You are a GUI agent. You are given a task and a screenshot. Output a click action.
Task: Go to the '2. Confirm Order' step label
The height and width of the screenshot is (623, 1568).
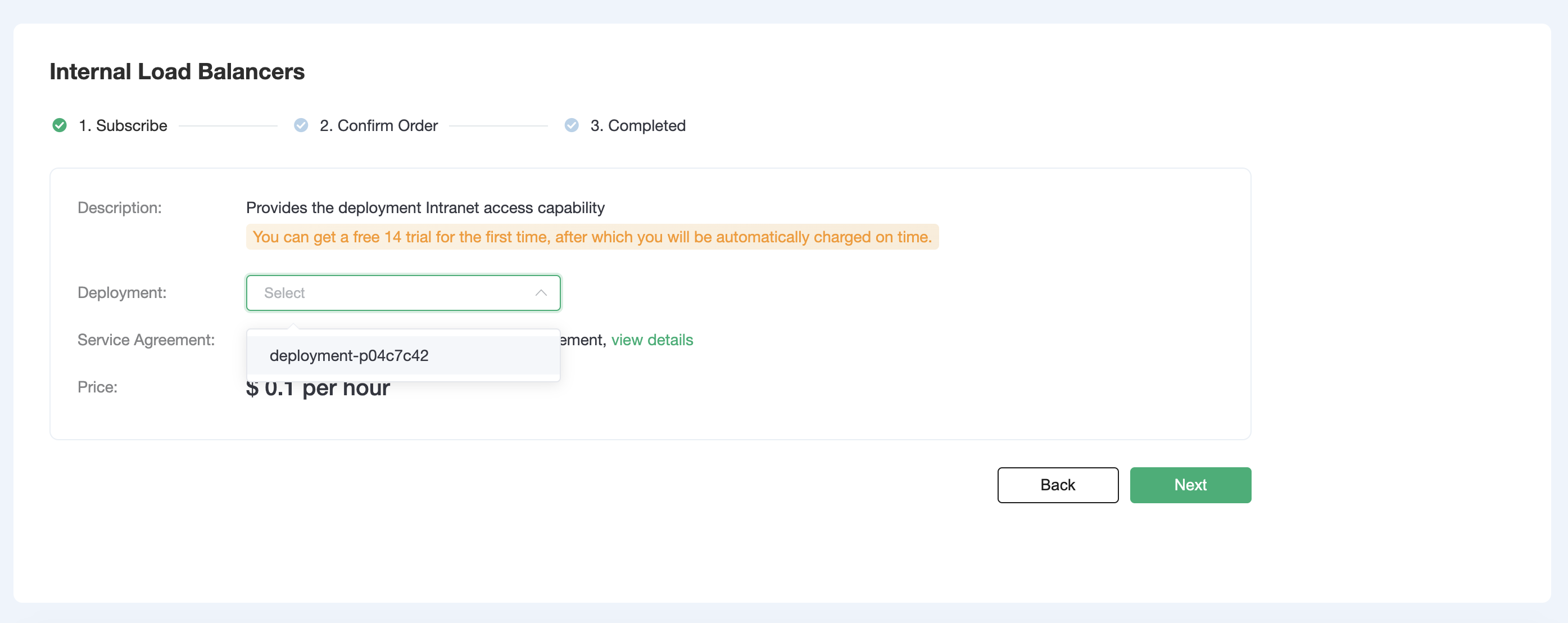click(x=379, y=125)
